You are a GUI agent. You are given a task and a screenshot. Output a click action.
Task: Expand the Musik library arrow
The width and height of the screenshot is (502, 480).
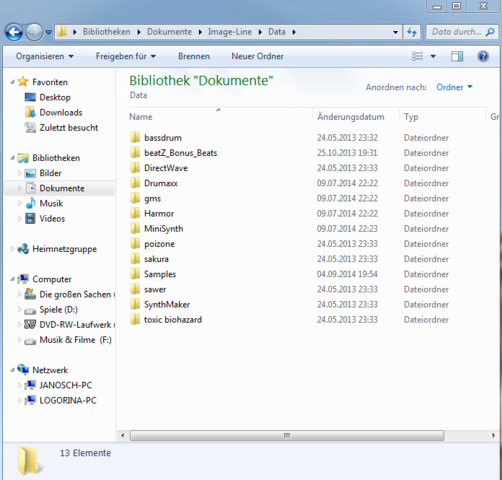pos(20,203)
